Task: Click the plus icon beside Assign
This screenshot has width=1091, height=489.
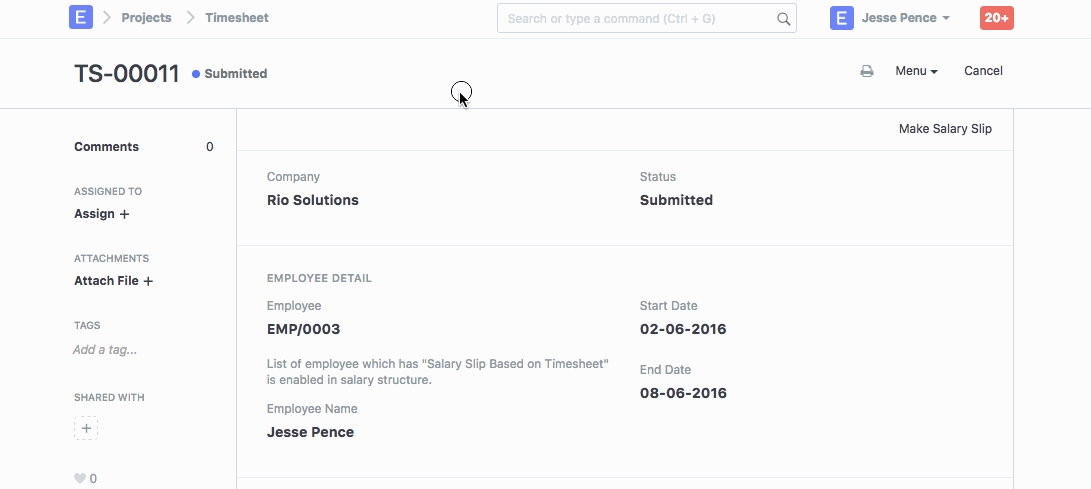Action: pyautogui.click(x=125, y=214)
